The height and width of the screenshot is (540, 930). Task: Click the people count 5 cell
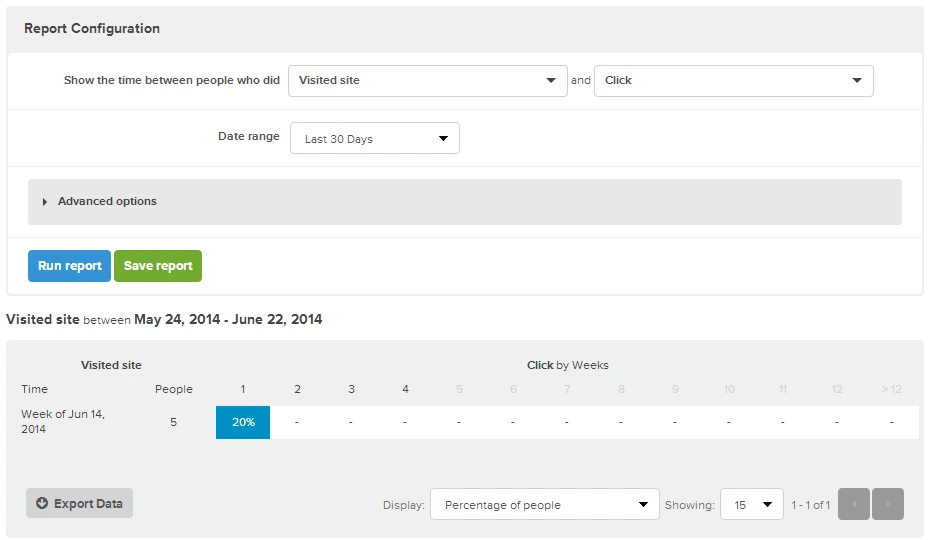coord(173,422)
